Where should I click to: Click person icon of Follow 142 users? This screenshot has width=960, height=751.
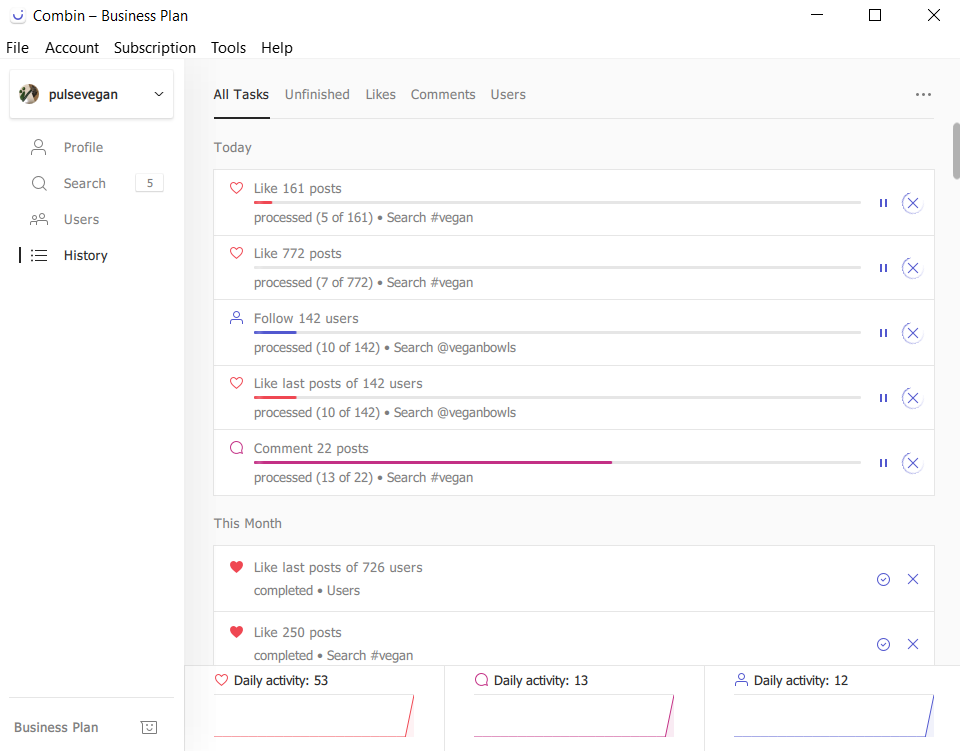pos(236,318)
